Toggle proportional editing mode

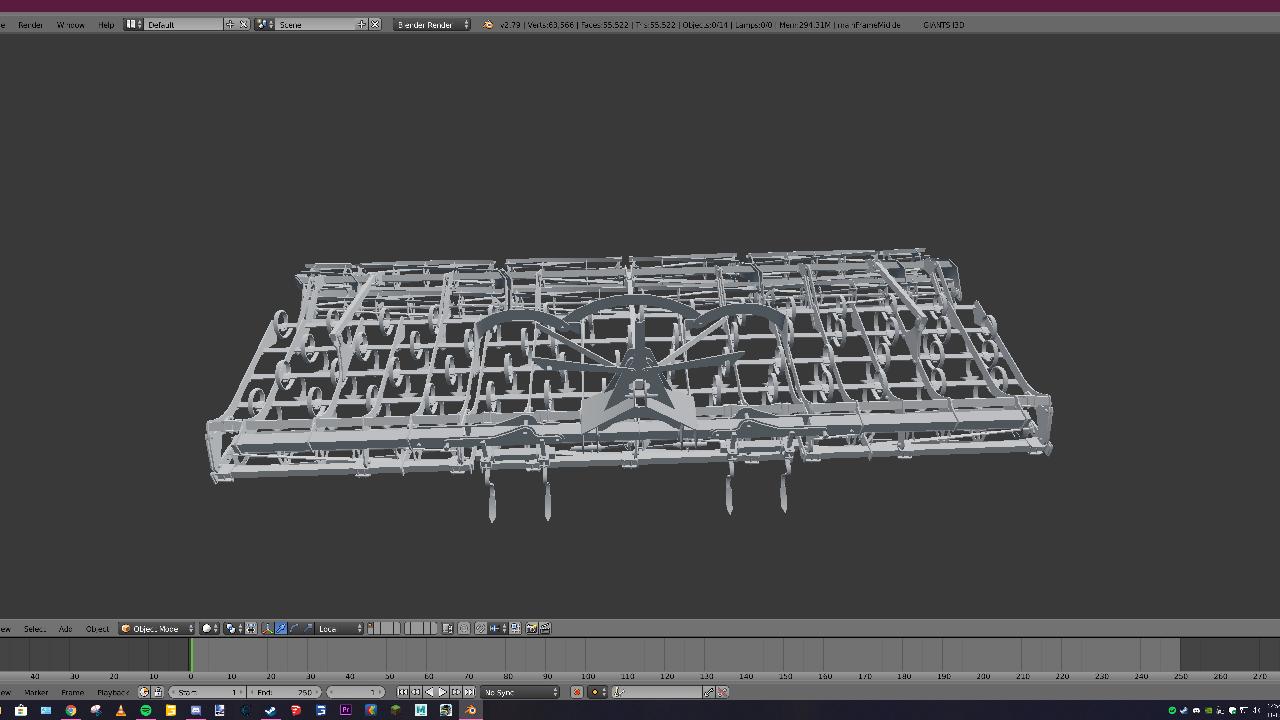(464, 628)
